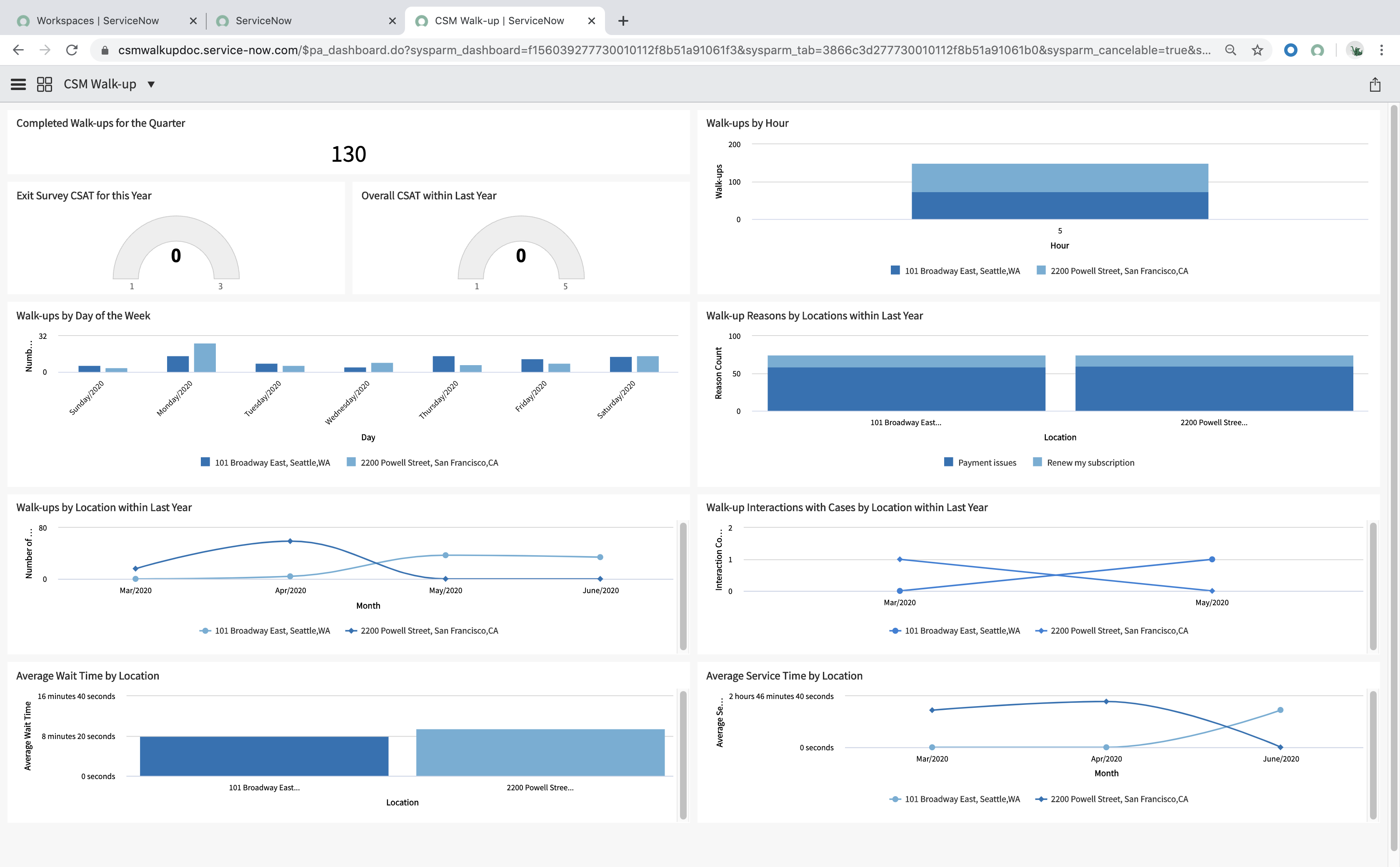The height and width of the screenshot is (867, 1400).
Task: Click the June/2020 Seattle point in Average Service Time
Action: point(1280,710)
